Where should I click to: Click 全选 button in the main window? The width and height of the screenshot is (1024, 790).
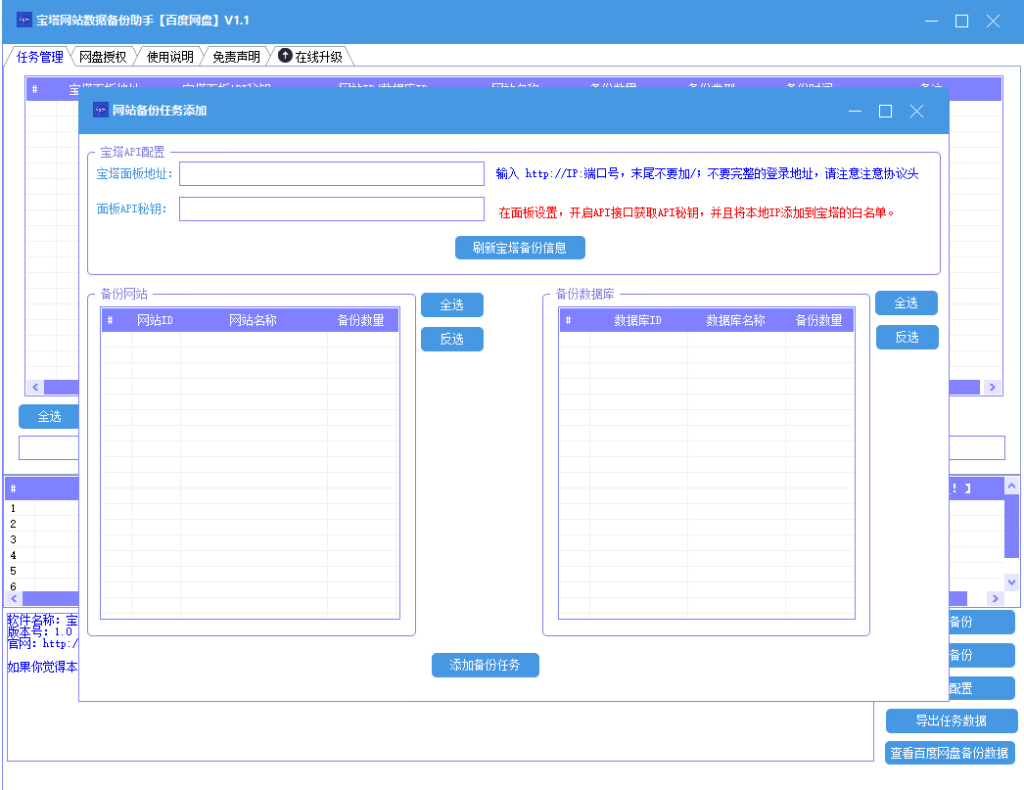coord(49,417)
